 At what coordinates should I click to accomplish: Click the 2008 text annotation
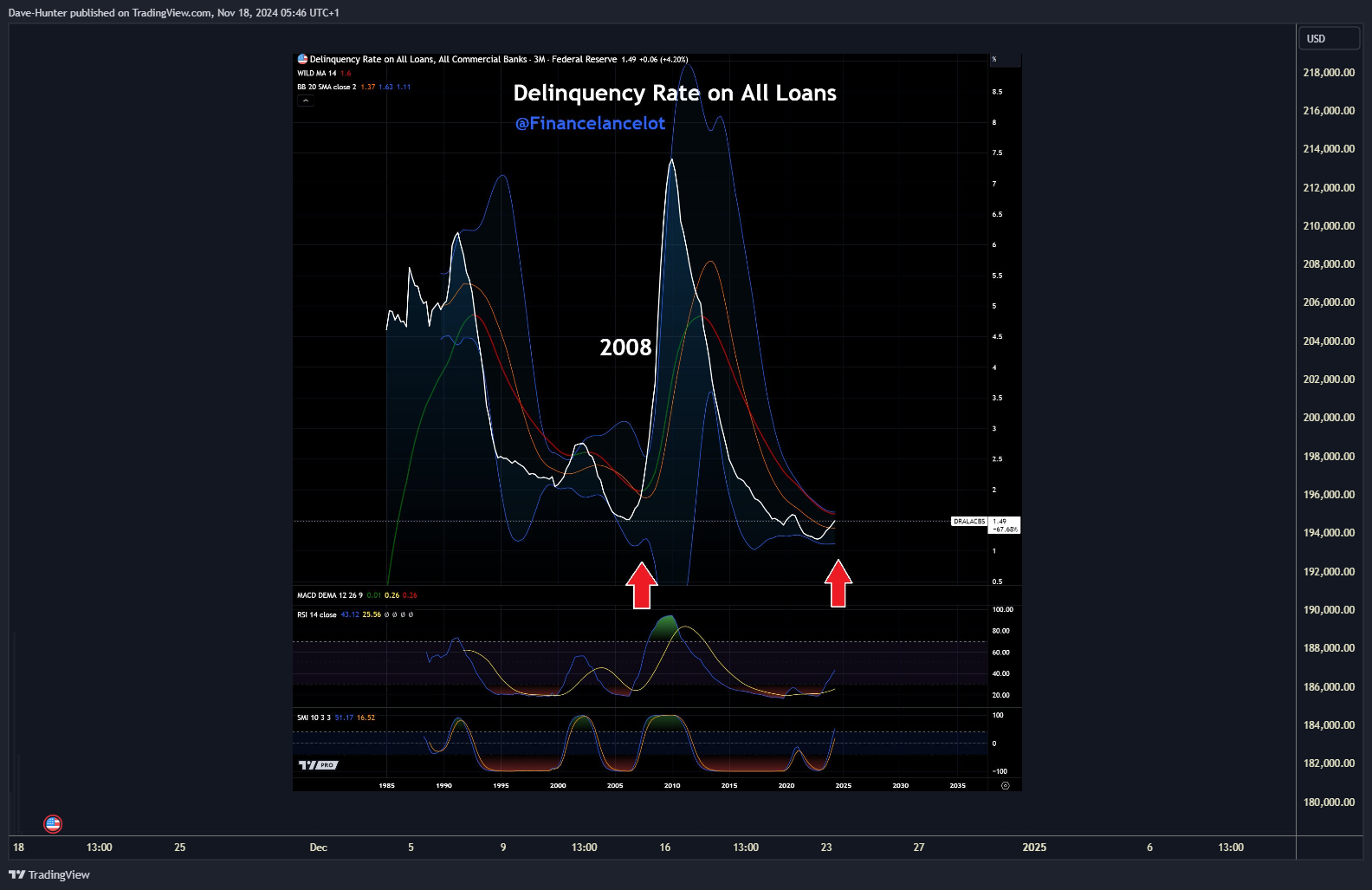coord(625,348)
